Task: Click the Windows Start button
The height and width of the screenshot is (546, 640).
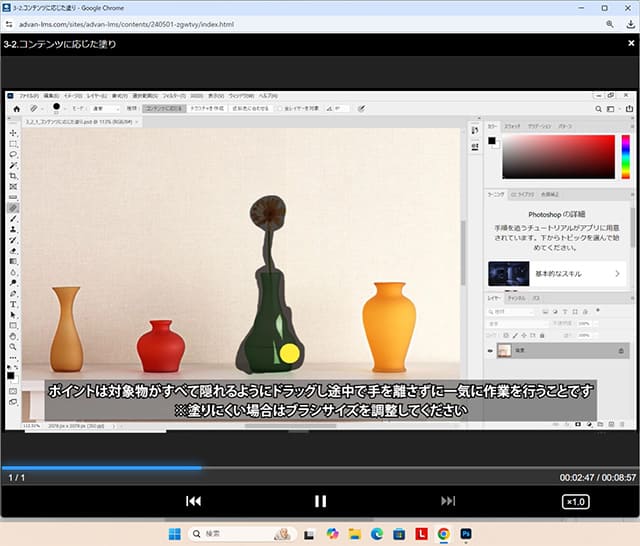Action: 175,534
